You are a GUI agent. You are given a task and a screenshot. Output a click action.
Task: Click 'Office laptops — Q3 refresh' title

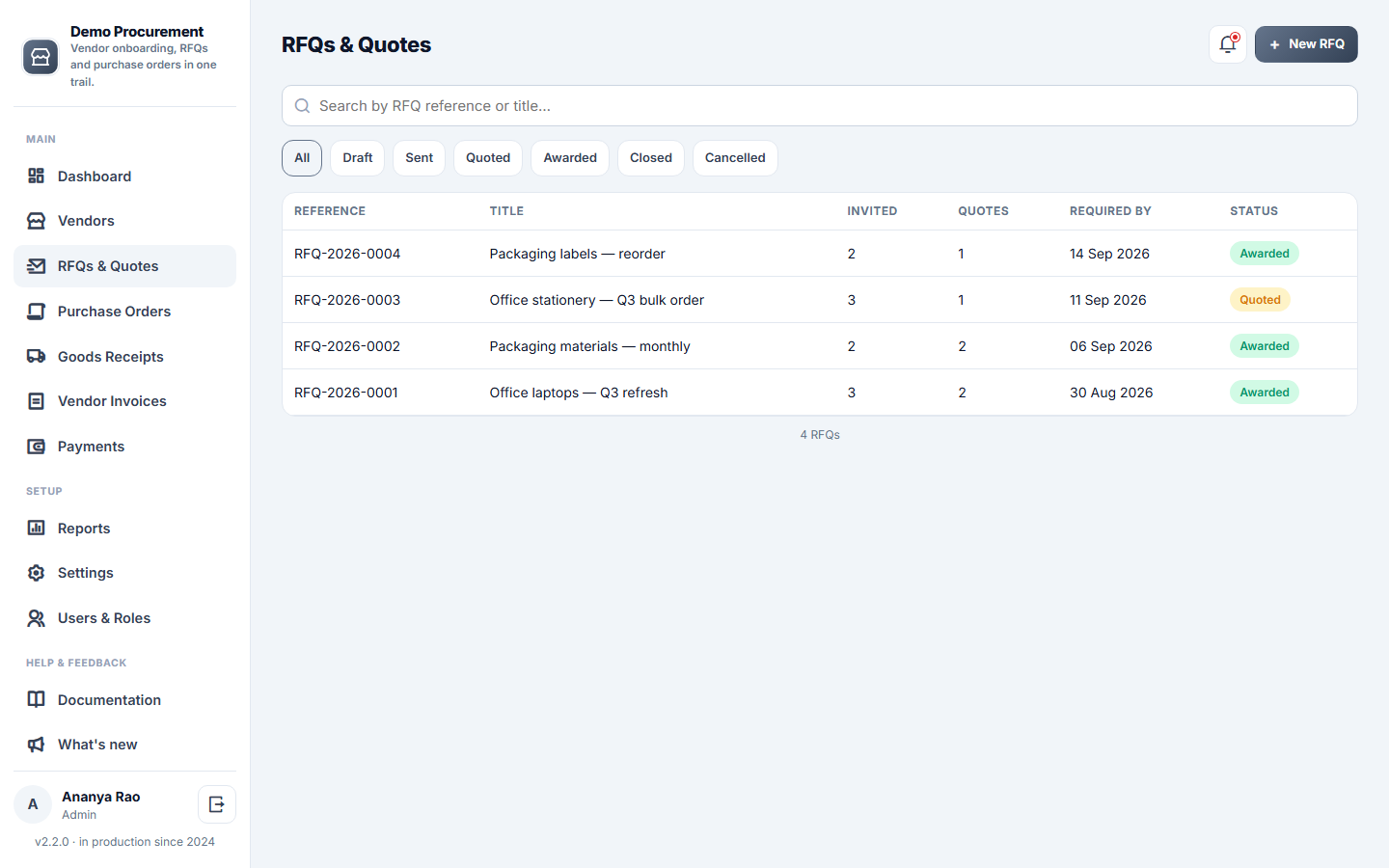[579, 393]
